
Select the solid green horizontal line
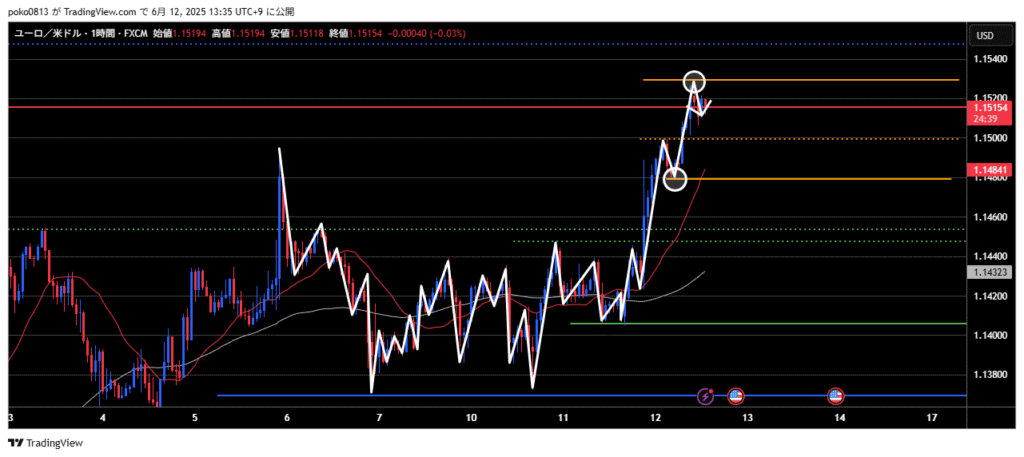[800, 324]
